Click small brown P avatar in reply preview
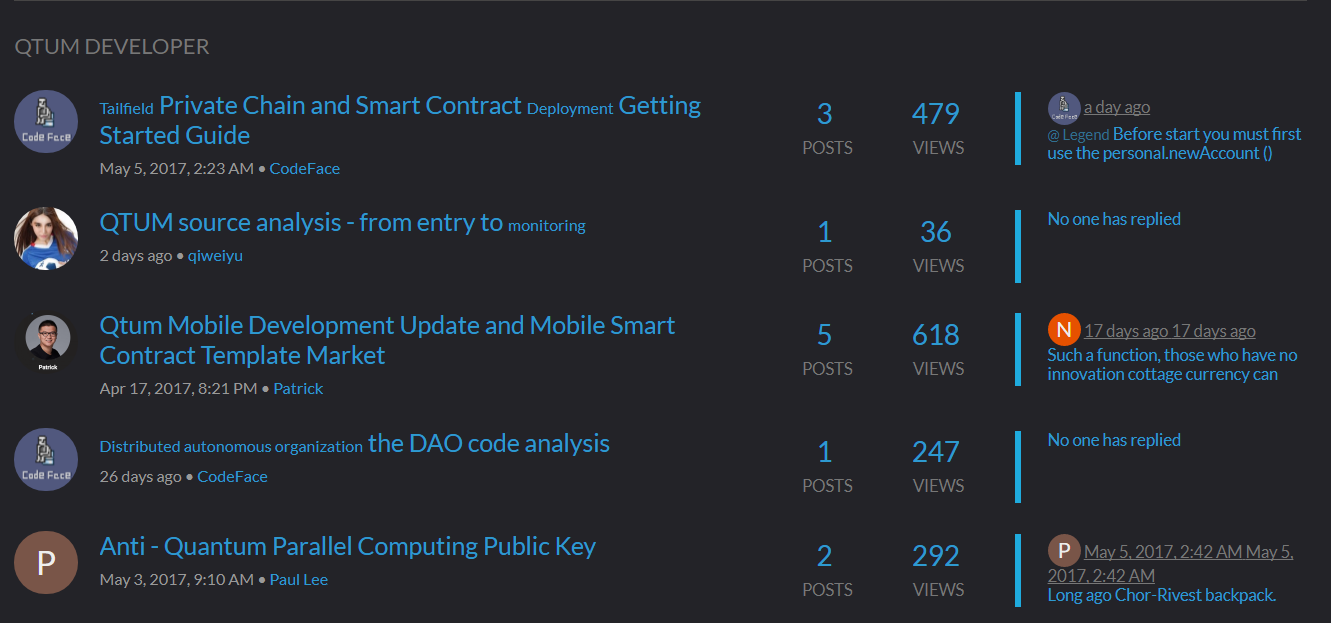Image resolution: width=1331 pixels, height=623 pixels. click(x=1064, y=551)
